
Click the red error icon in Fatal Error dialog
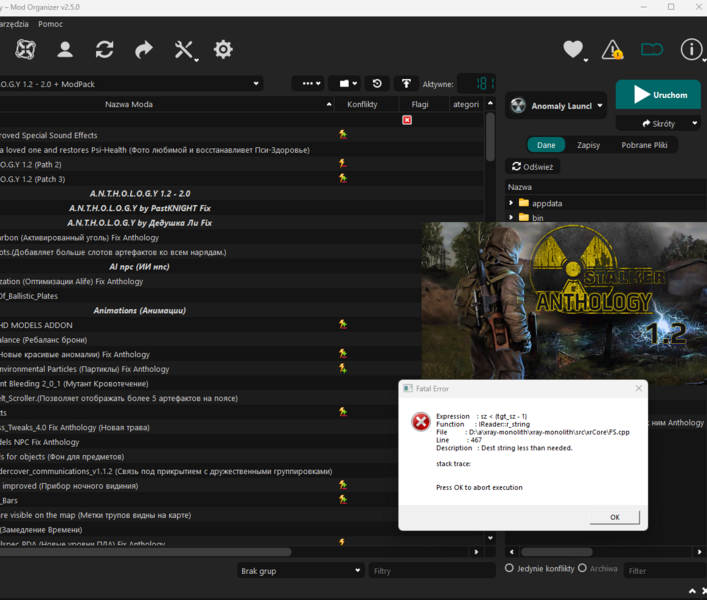pos(421,422)
